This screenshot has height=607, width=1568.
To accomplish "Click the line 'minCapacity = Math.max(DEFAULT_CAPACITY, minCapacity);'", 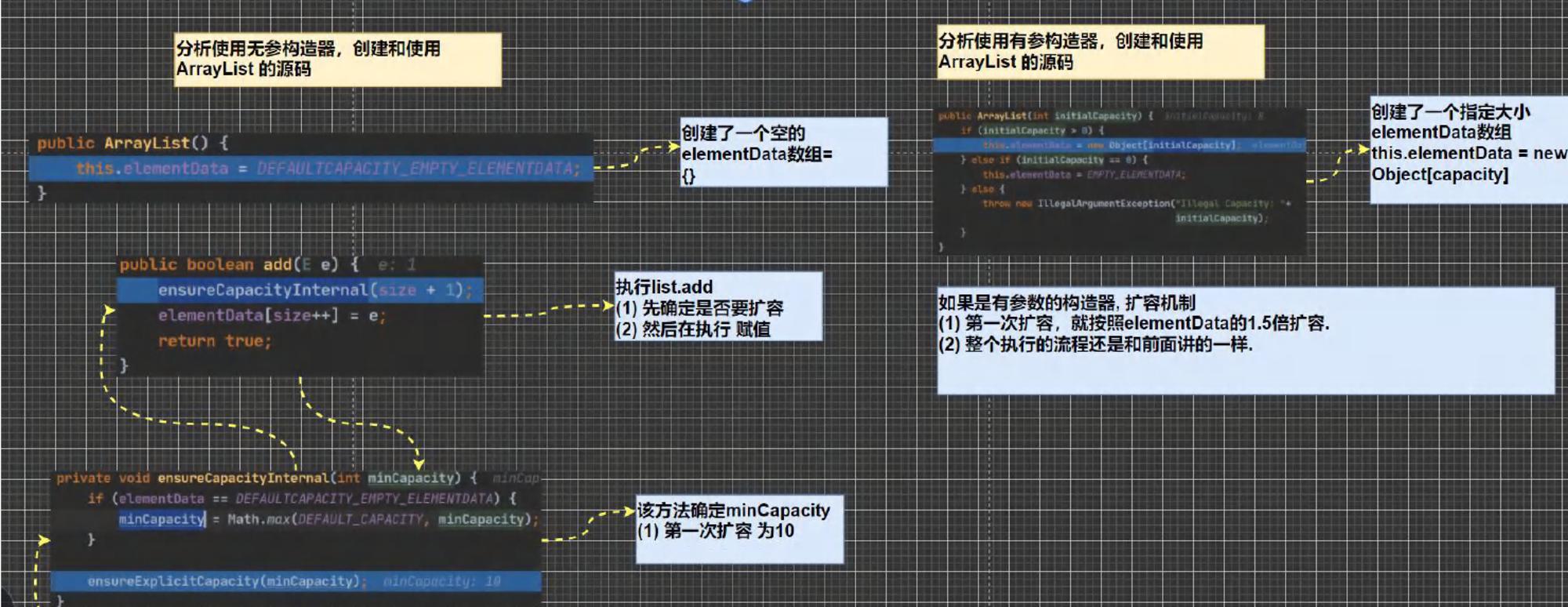I will coord(328,519).
